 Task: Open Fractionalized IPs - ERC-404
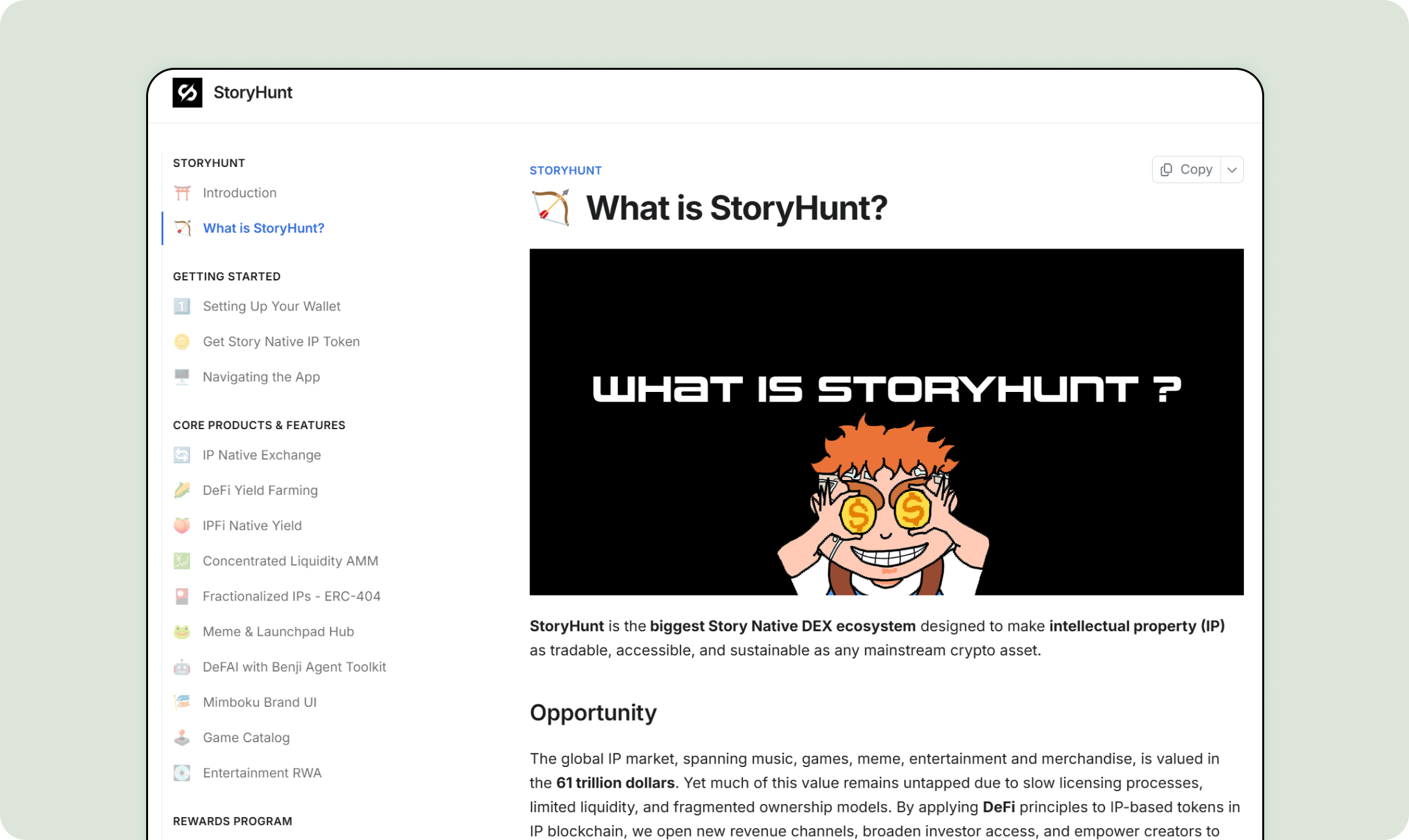click(292, 596)
